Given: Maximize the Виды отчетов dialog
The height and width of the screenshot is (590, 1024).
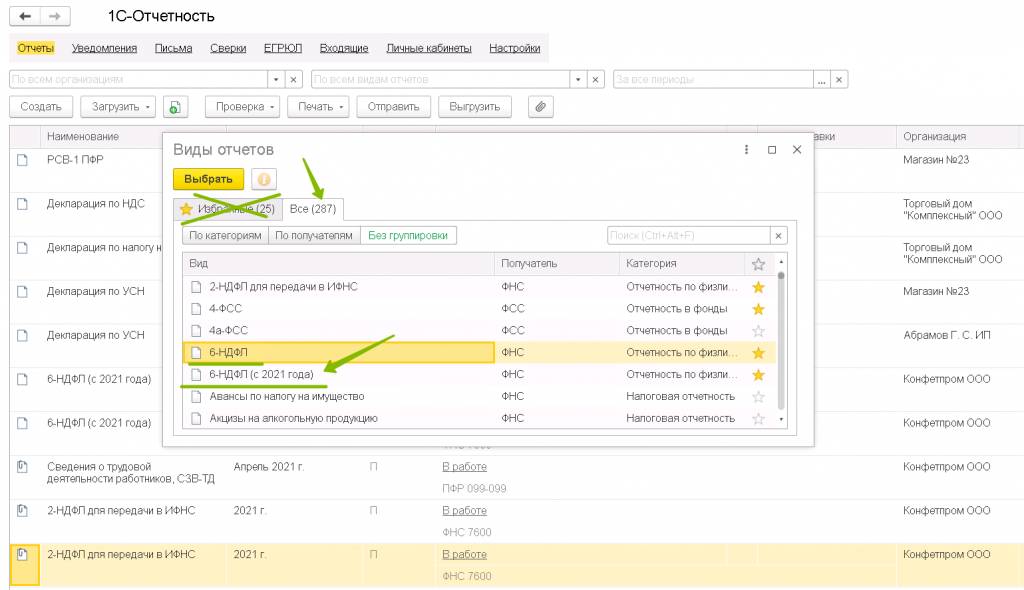Looking at the screenshot, I should coord(772,150).
